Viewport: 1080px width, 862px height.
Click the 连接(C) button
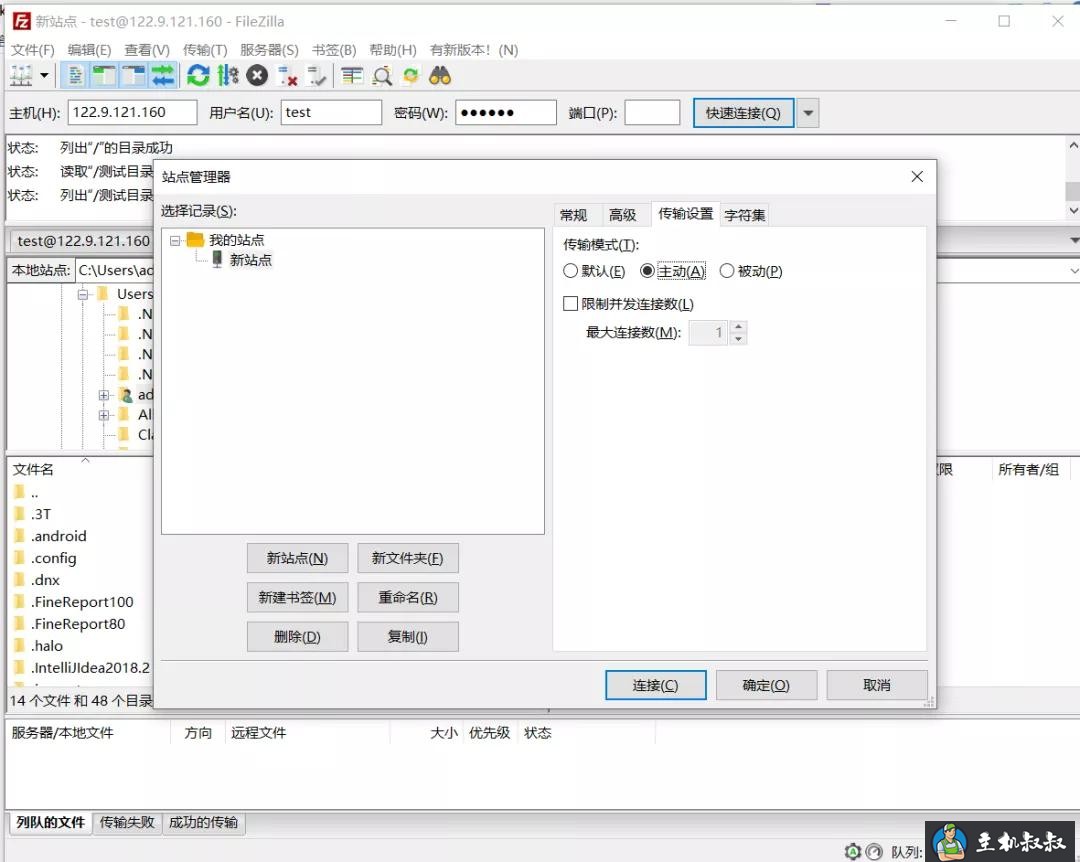coord(656,685)
